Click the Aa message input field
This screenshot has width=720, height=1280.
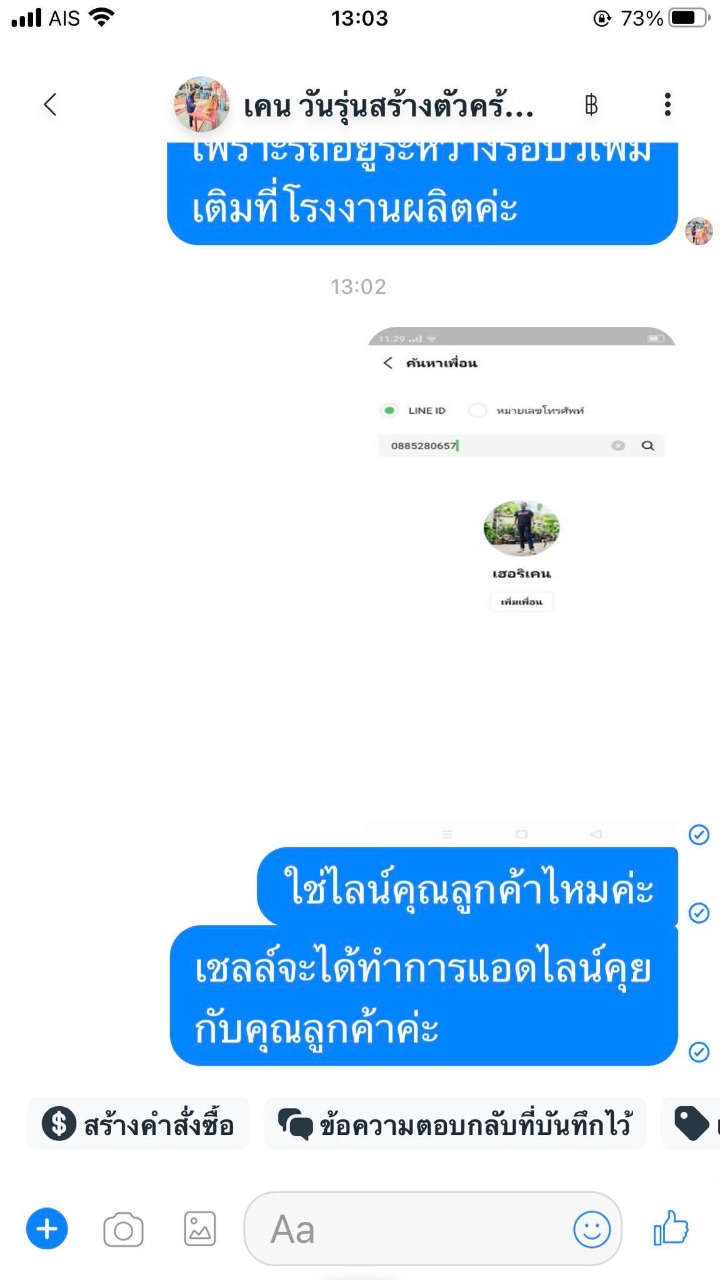tap(433, 1229)
